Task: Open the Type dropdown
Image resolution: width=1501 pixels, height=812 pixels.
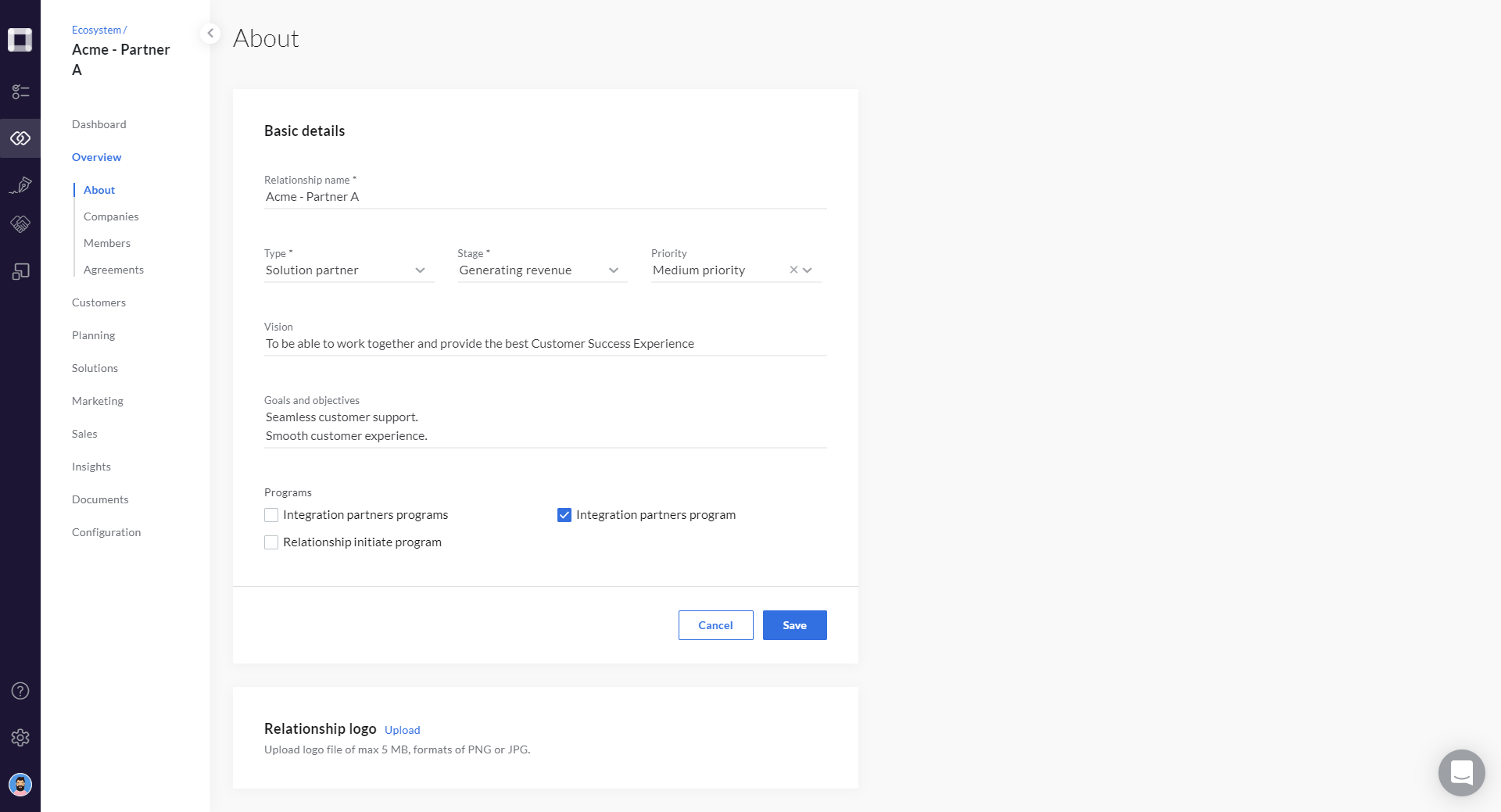Action: pyautogui.click(x=349, y=270)
